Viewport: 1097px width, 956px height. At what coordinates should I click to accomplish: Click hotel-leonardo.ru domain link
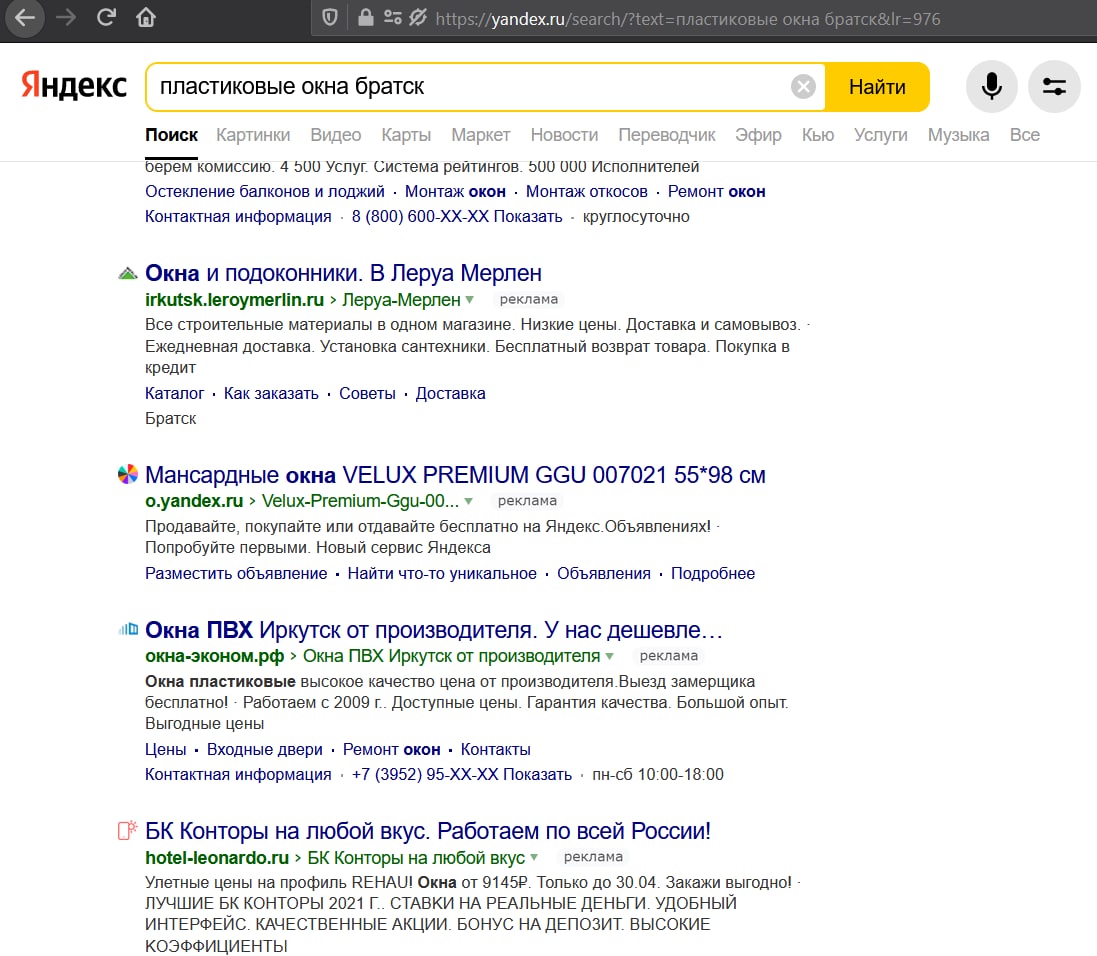point(217,857)
